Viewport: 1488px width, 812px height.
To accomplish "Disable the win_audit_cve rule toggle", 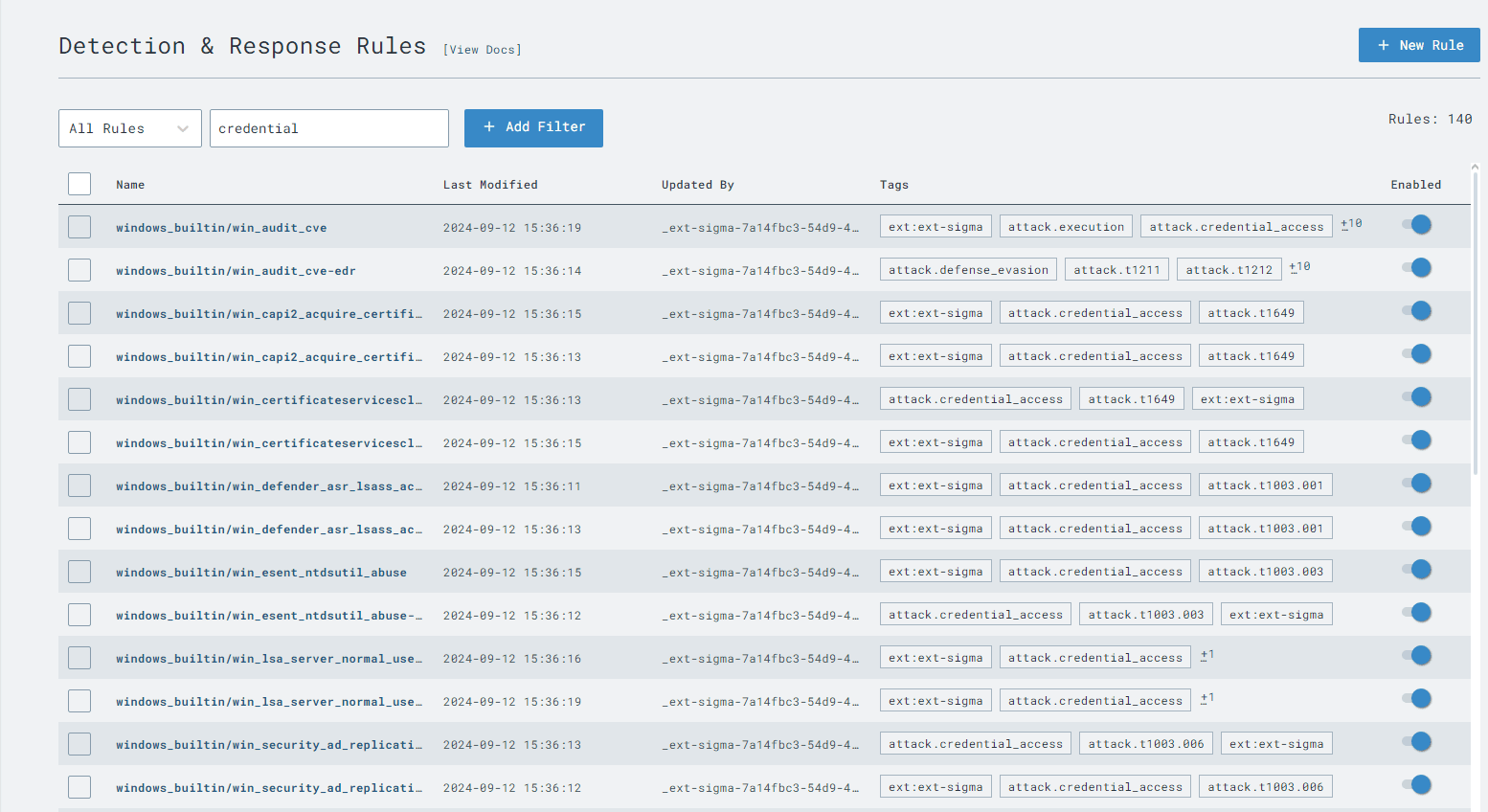I will 1417,225.
